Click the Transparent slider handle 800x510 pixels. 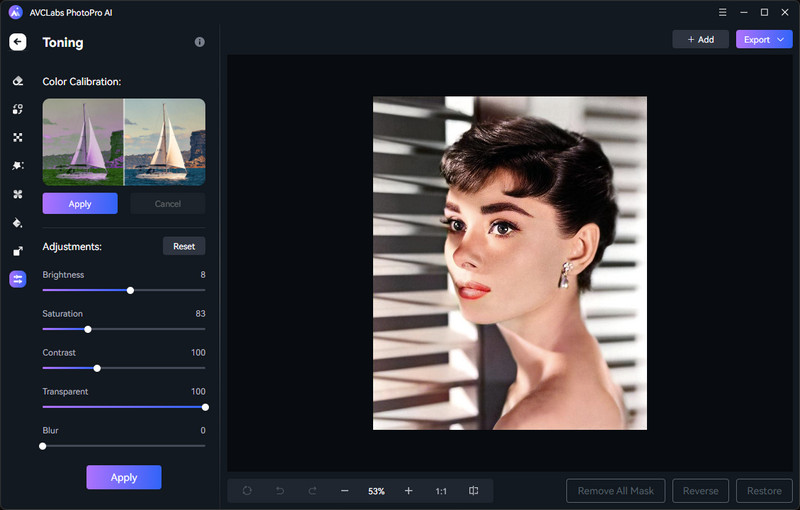tap(205, 407)
